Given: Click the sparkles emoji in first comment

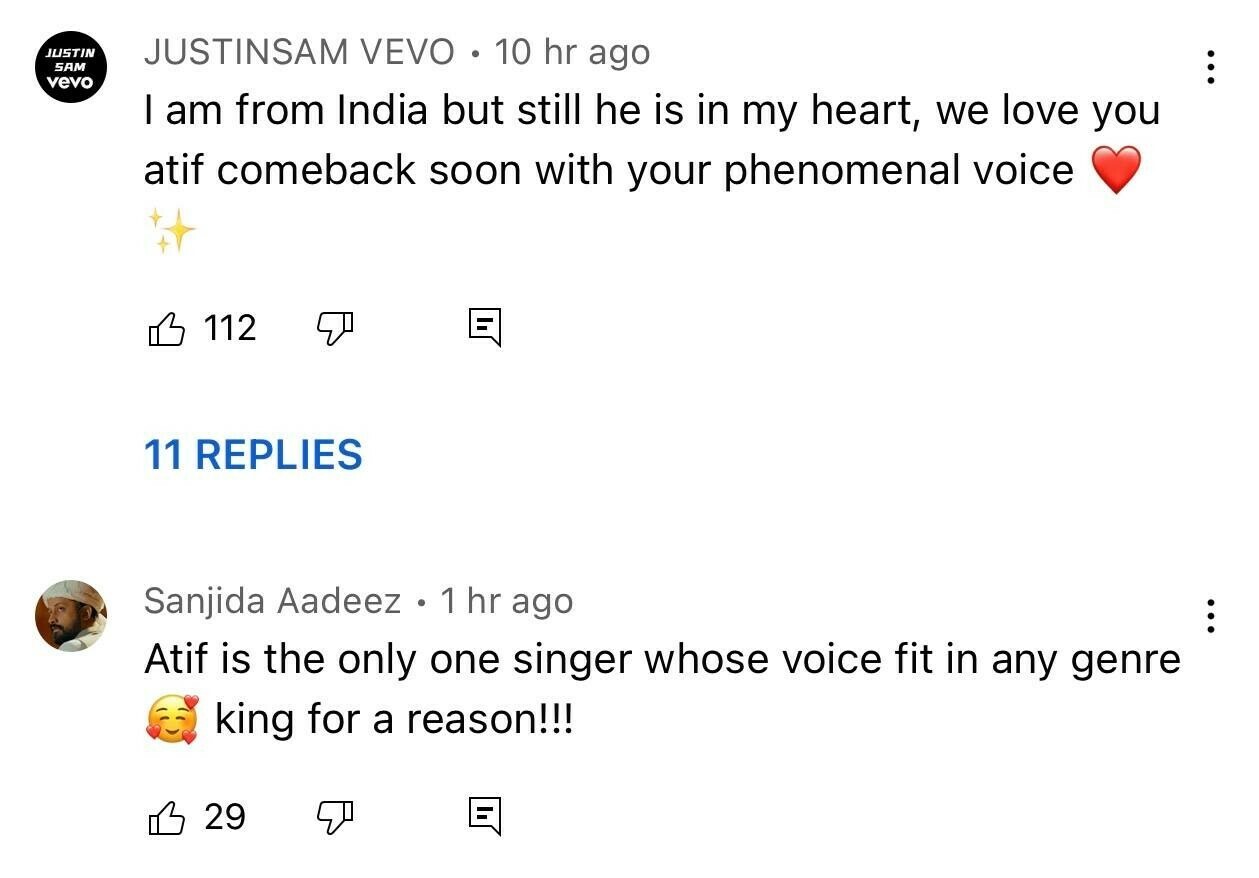Looking at the screenshot, I should tap(172, 230).
